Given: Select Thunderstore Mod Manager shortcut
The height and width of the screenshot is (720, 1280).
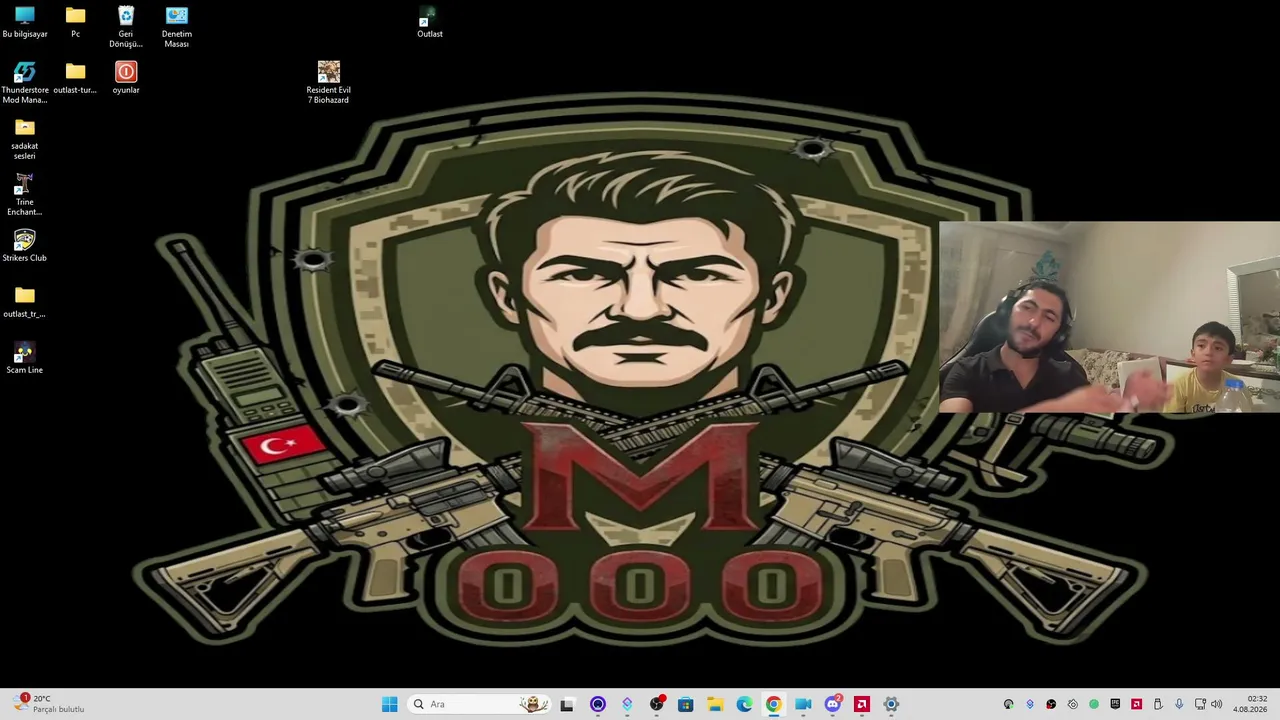Looking at the screenshot, I should click(x=25, y=84).
